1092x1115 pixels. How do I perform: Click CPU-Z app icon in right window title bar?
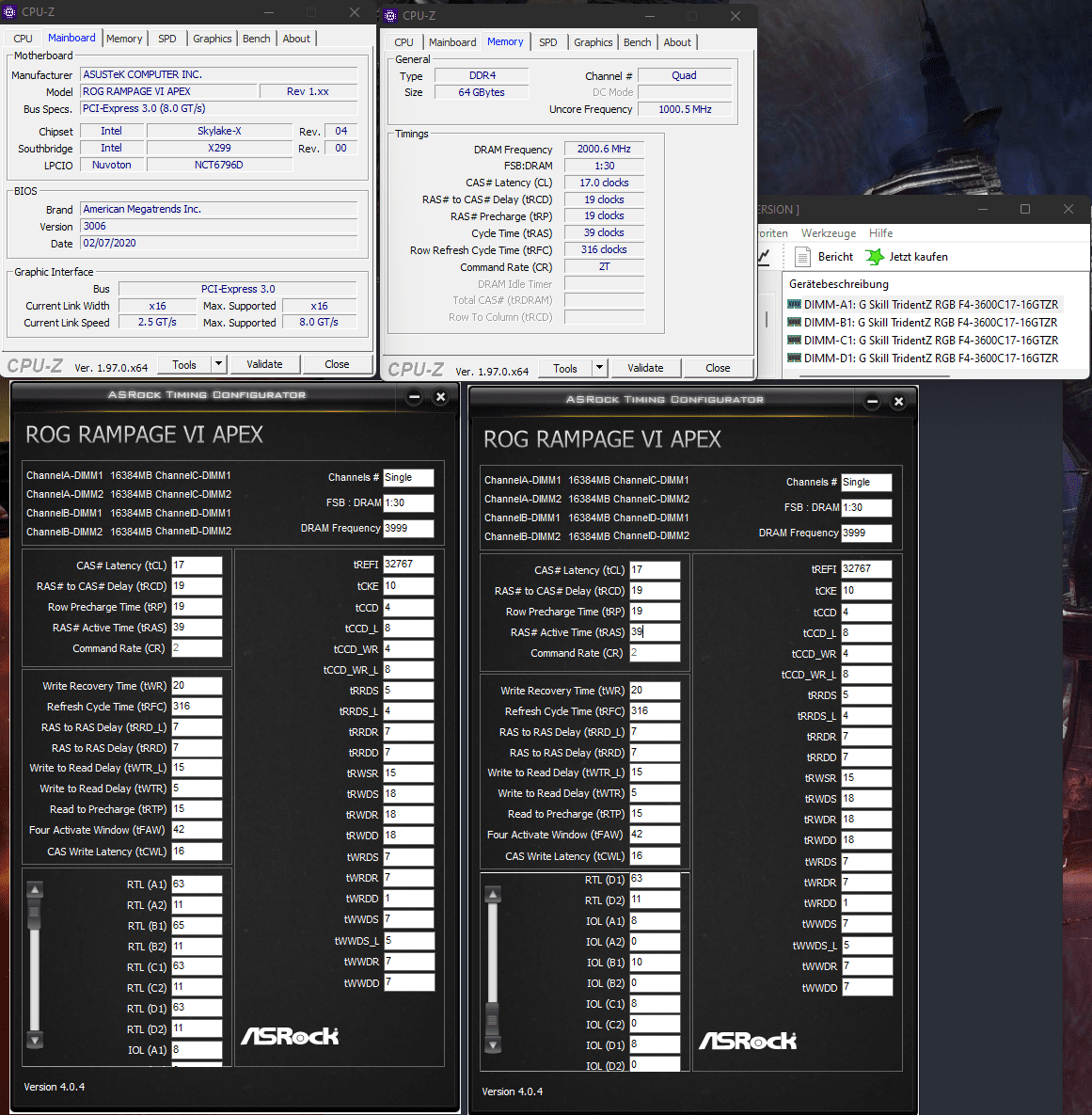[391, 16]
